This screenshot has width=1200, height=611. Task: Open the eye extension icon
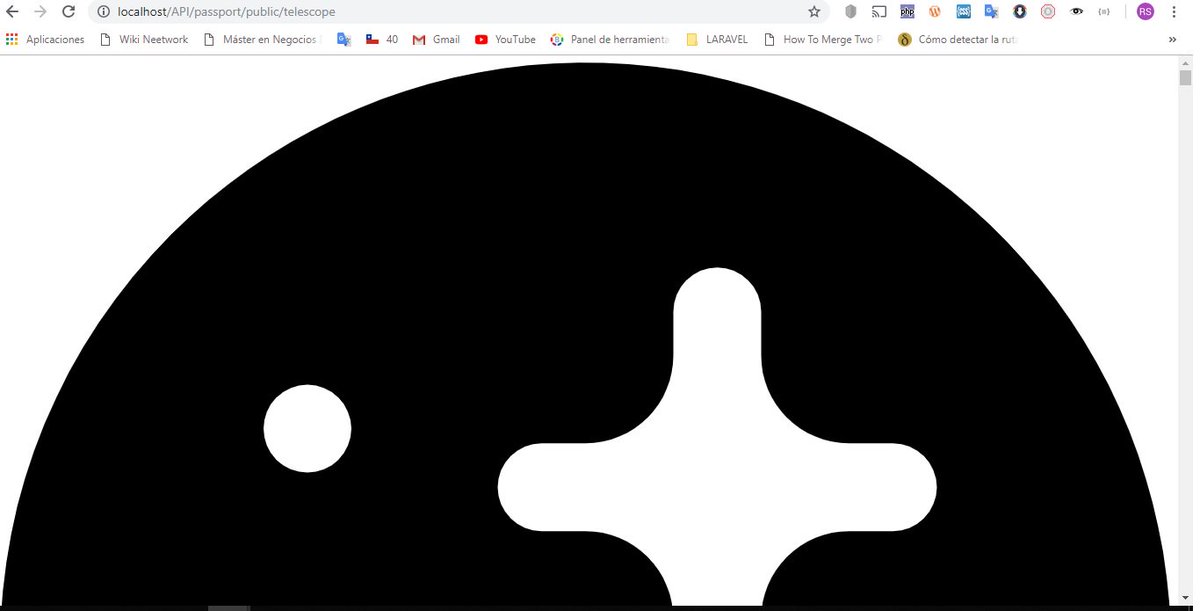1076,12
